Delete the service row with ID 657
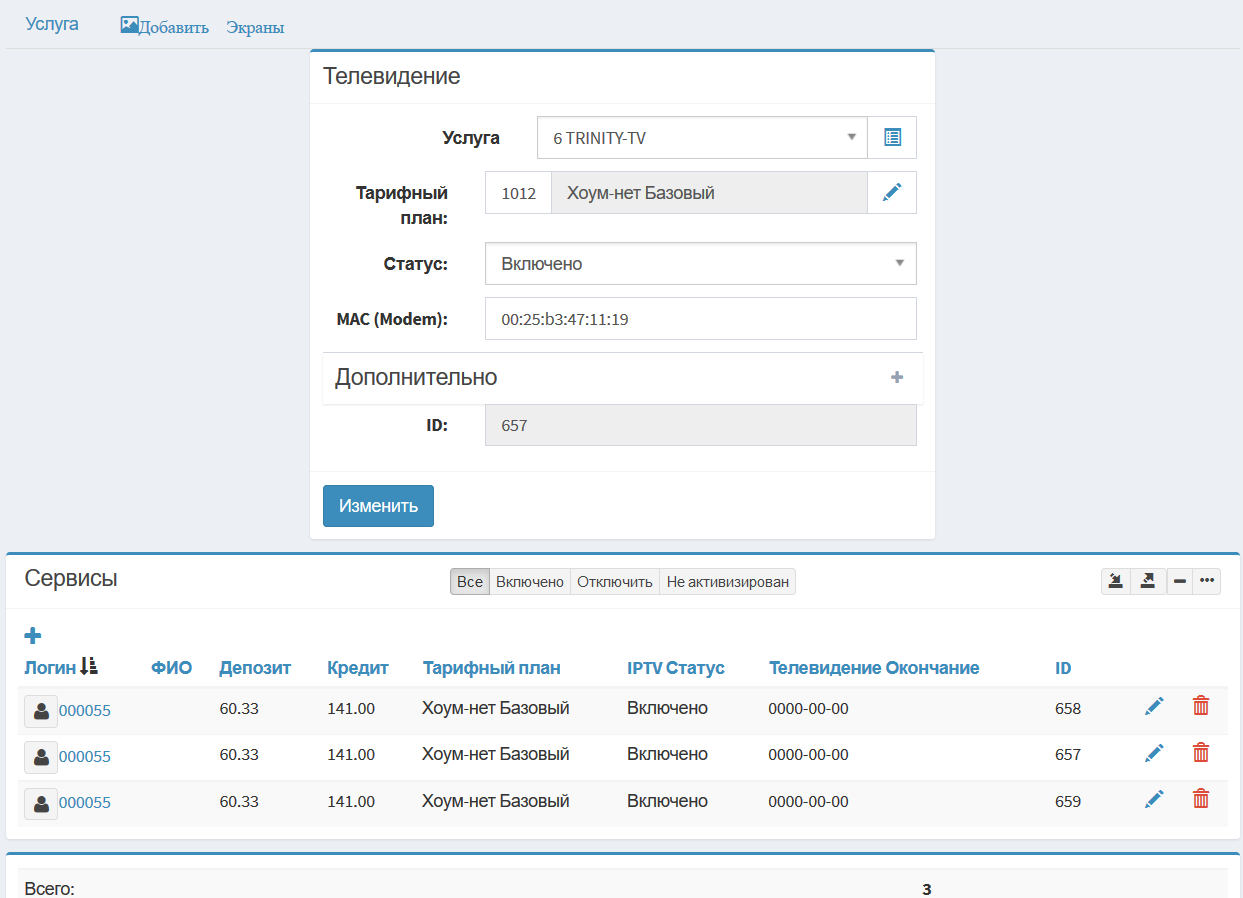Image resolution: width=1243 pixels, height=898 pixels. click(x=1201, y=753)
